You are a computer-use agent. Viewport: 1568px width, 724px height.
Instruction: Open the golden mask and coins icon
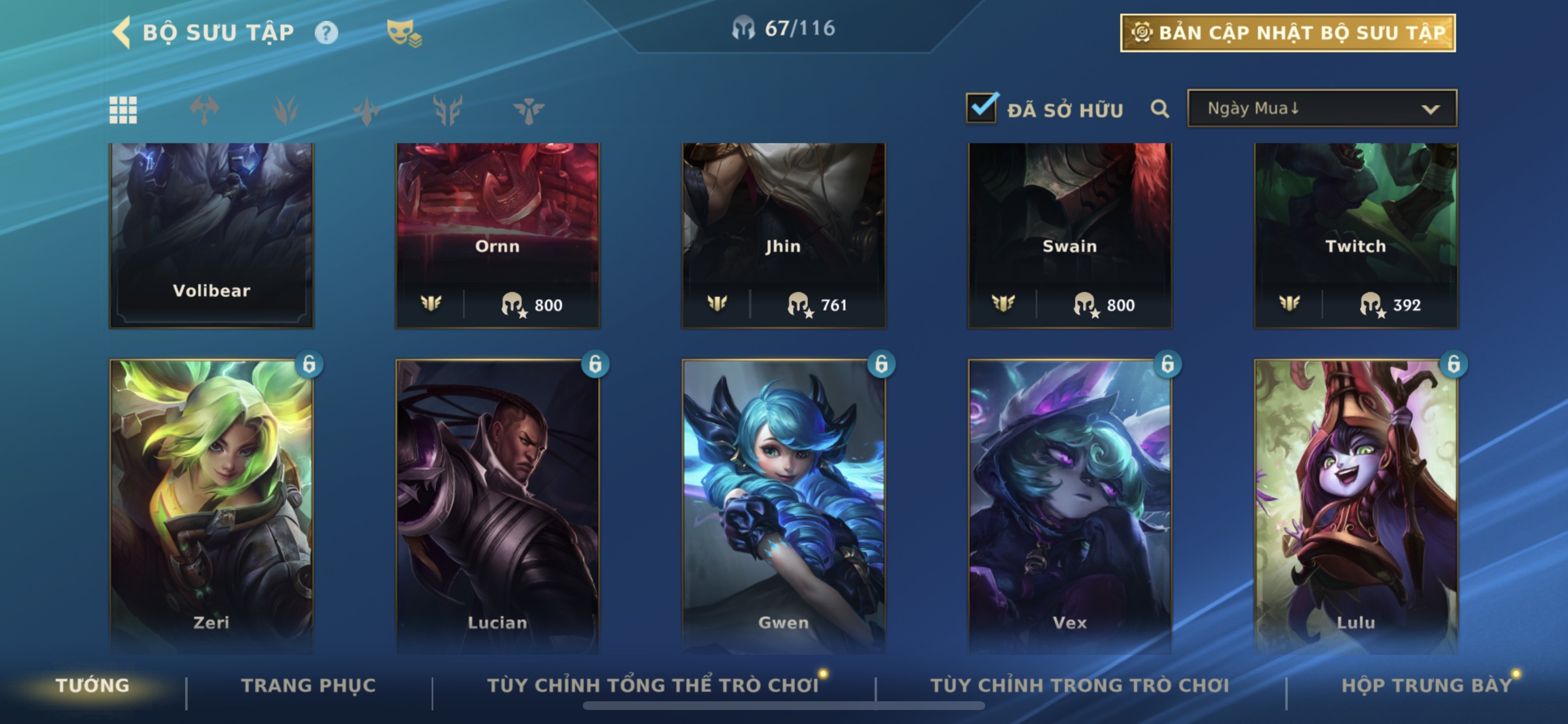click(x=404, y=33)
